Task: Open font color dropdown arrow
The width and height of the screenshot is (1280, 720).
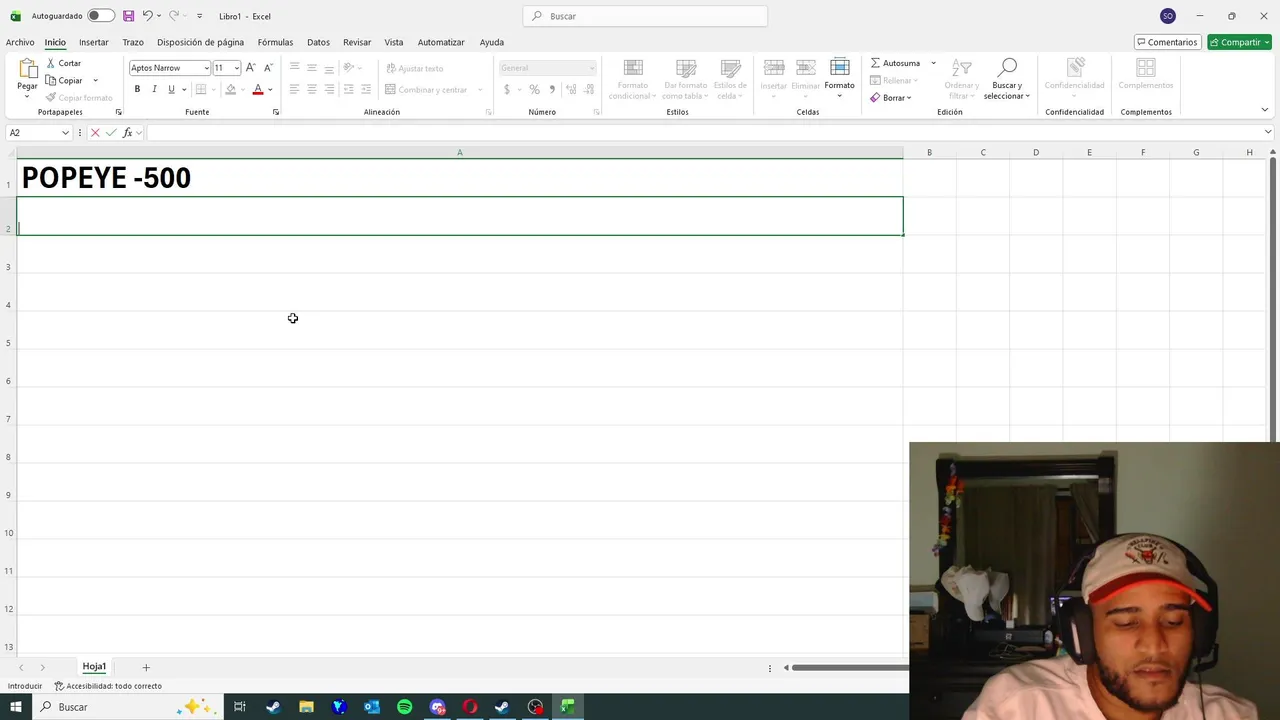Action: (270, 90)
